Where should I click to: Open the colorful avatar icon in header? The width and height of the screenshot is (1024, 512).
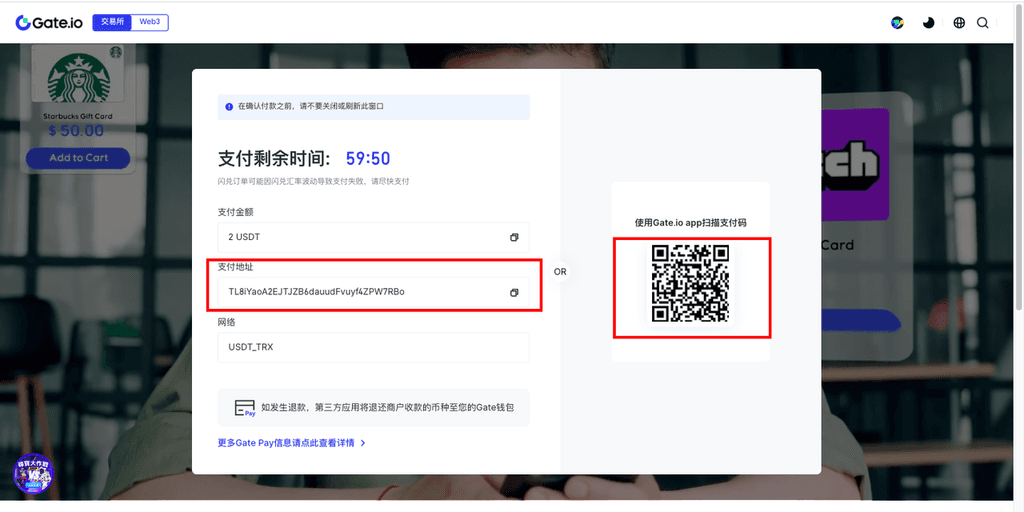[x=897, y=23]
